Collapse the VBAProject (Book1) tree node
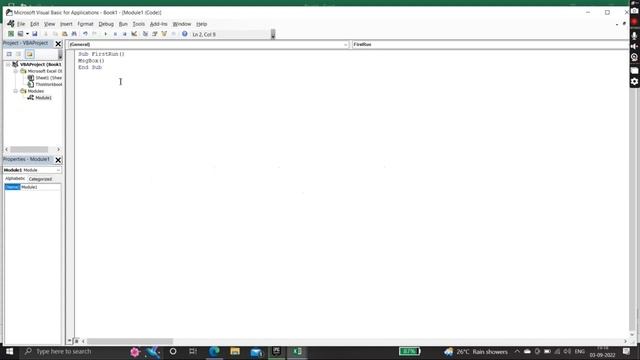 tap(8, 64)
